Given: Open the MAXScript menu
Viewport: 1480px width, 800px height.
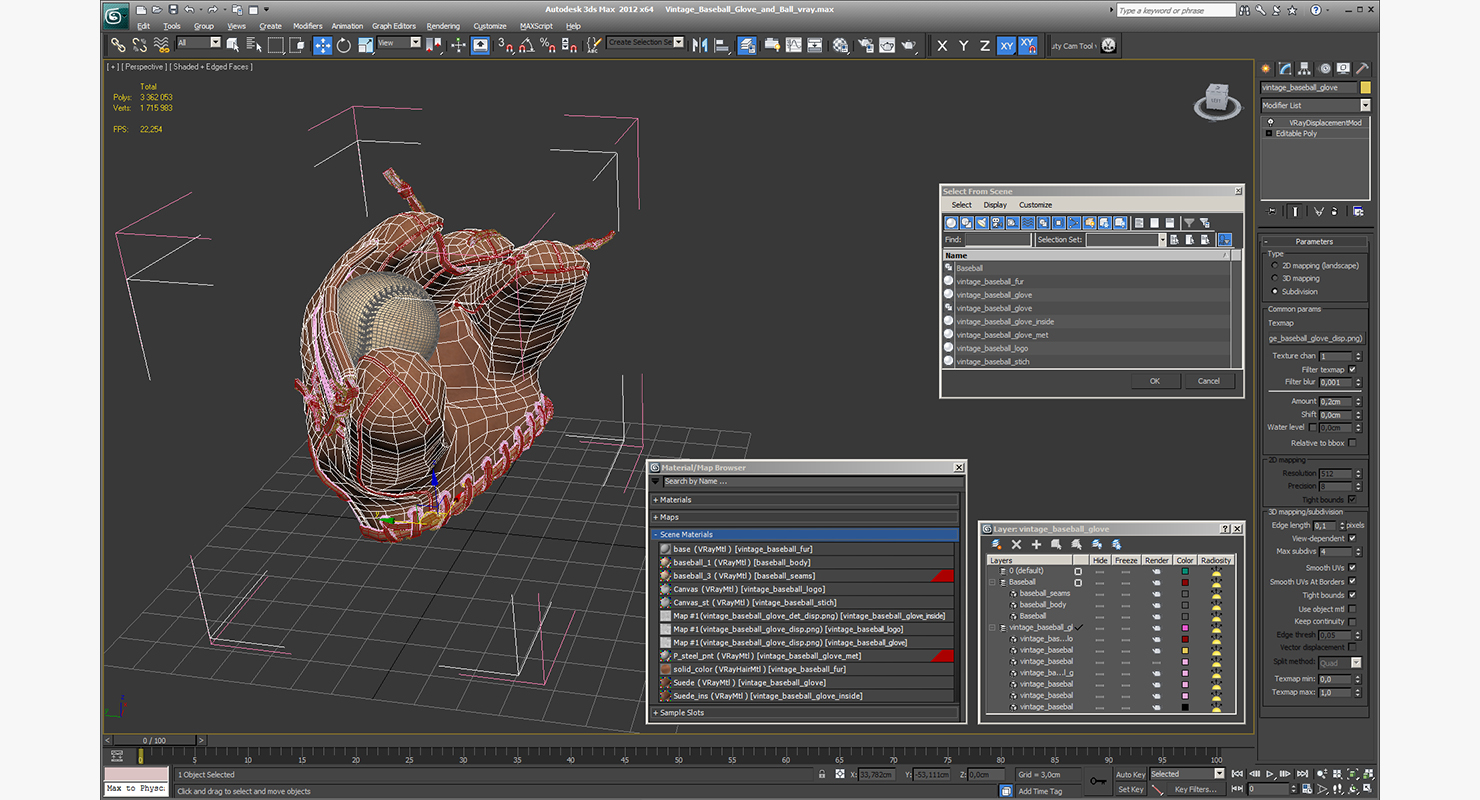Looking at the screenshot, I should (x=536, y=26).
